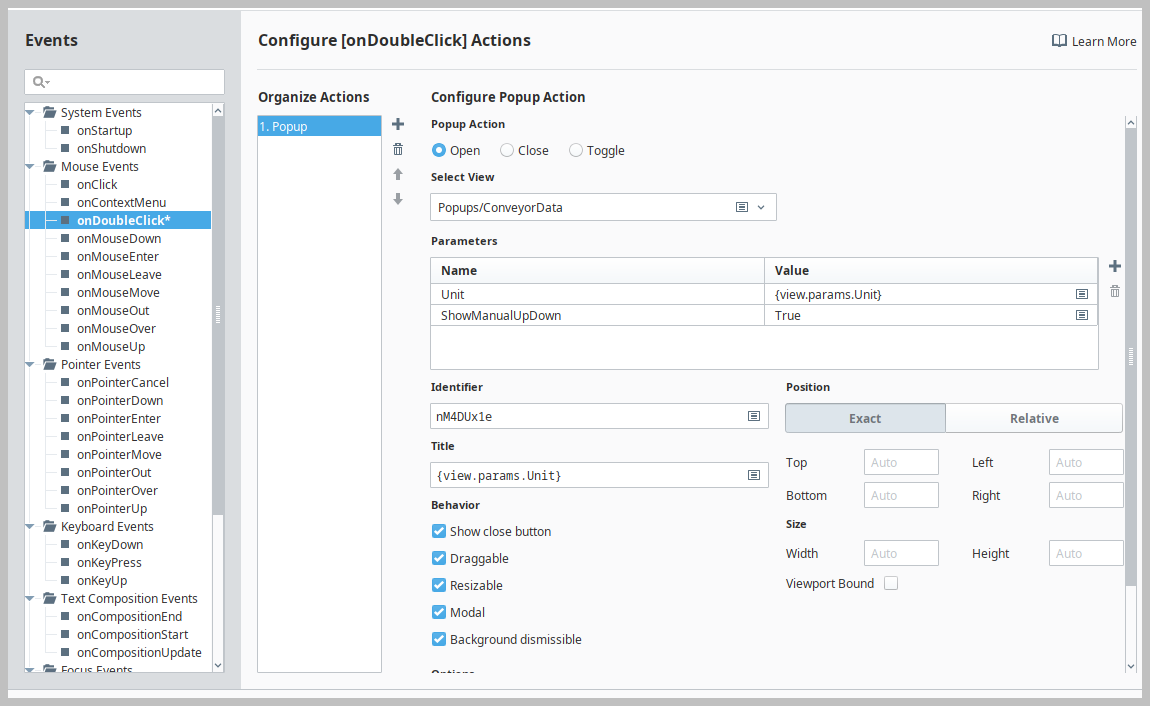Image resolution: width=1150 pixels, height=706 pixels.
Task: Add a new action to Organize Actions
Action: [398, 124]
